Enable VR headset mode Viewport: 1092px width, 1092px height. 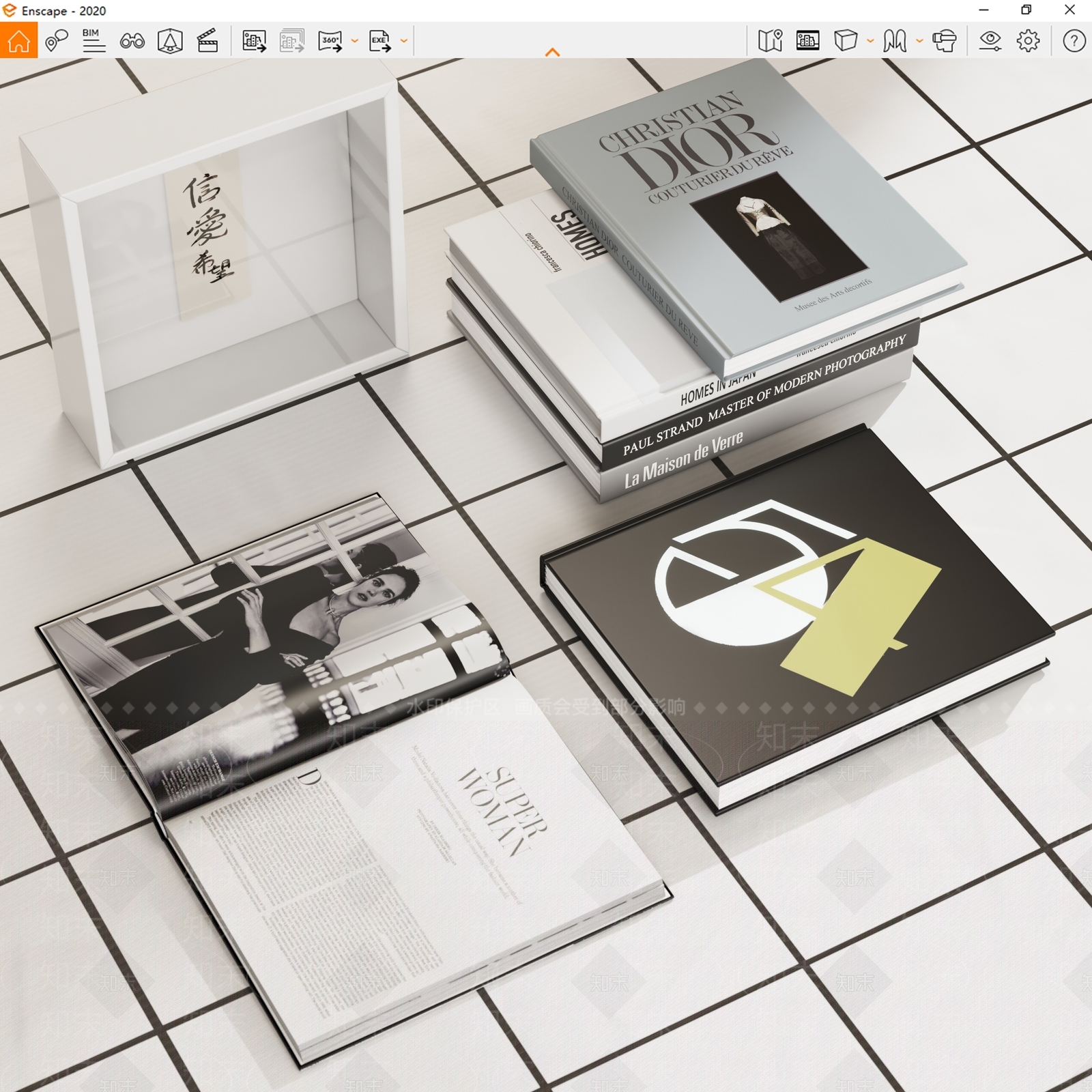tap(945, 41)
